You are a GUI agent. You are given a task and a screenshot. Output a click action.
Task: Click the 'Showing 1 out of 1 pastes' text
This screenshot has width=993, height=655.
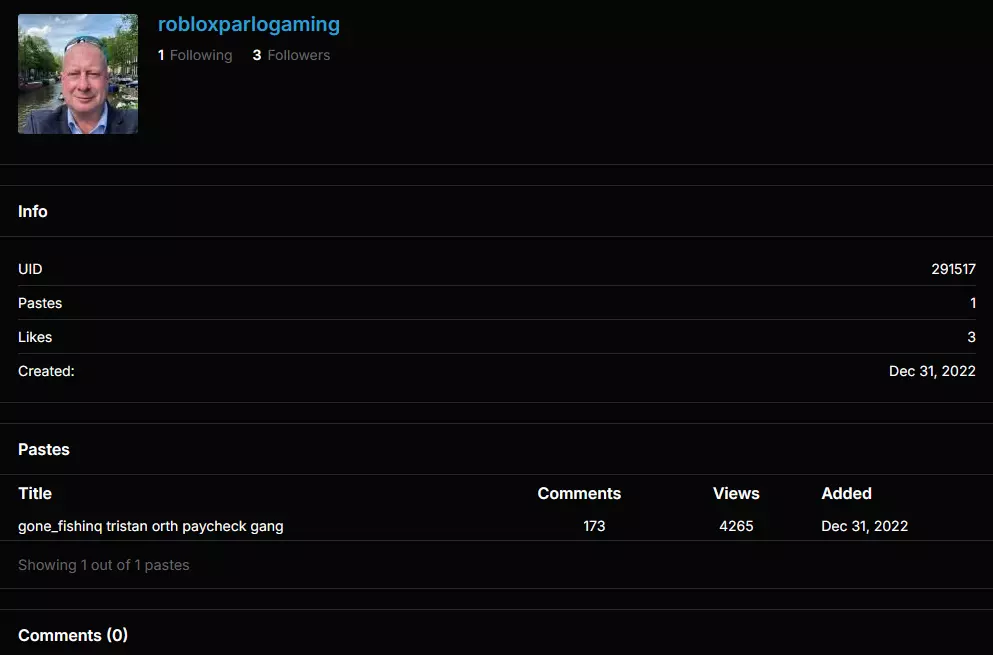tap(104, 565)
